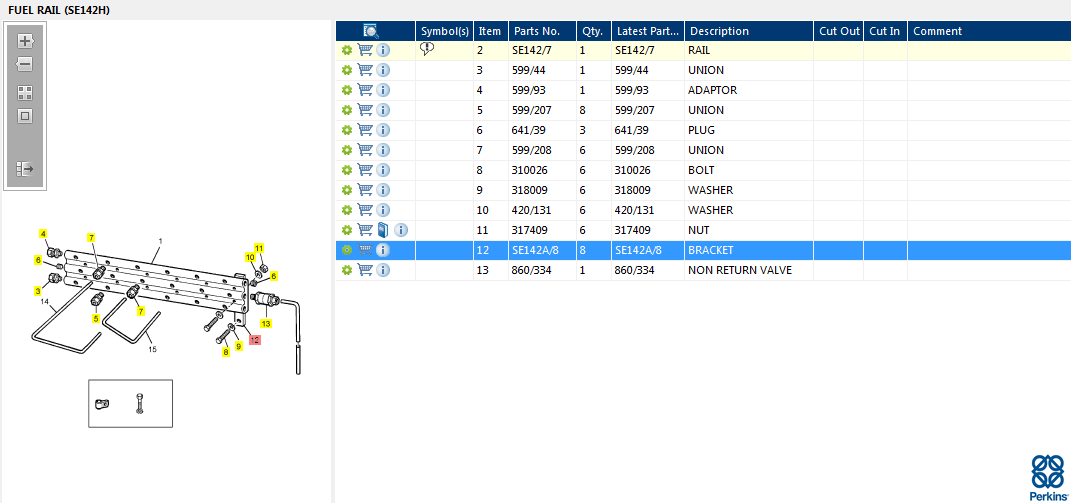Screen dimensions: 1071x503
Task: Show info for 860/334 NON RETURN VALVE
Action: coord(383,270)
